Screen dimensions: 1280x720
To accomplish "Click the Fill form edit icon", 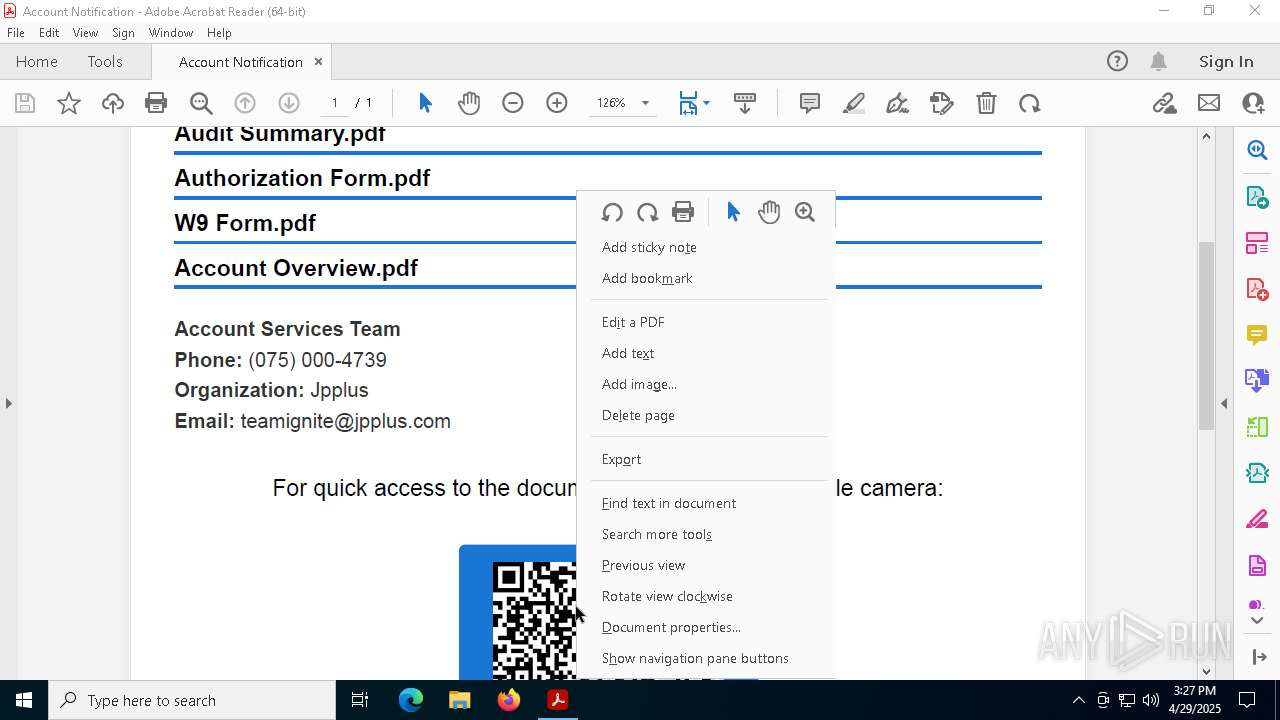I will [x=942, y=103].
